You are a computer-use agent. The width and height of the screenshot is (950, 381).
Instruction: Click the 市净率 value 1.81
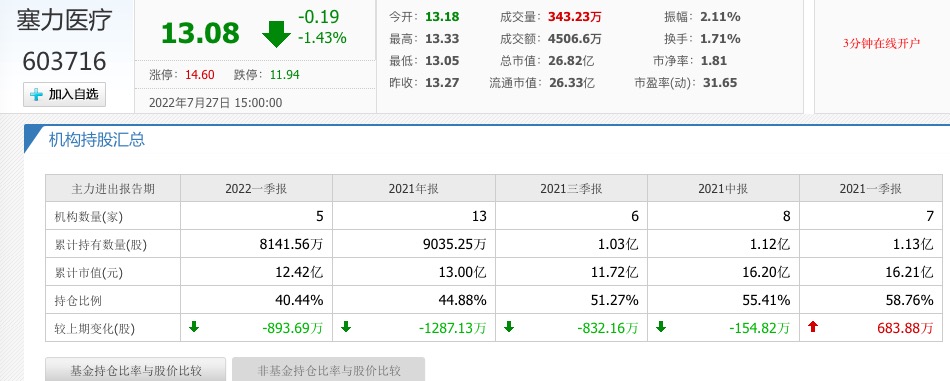714,61
